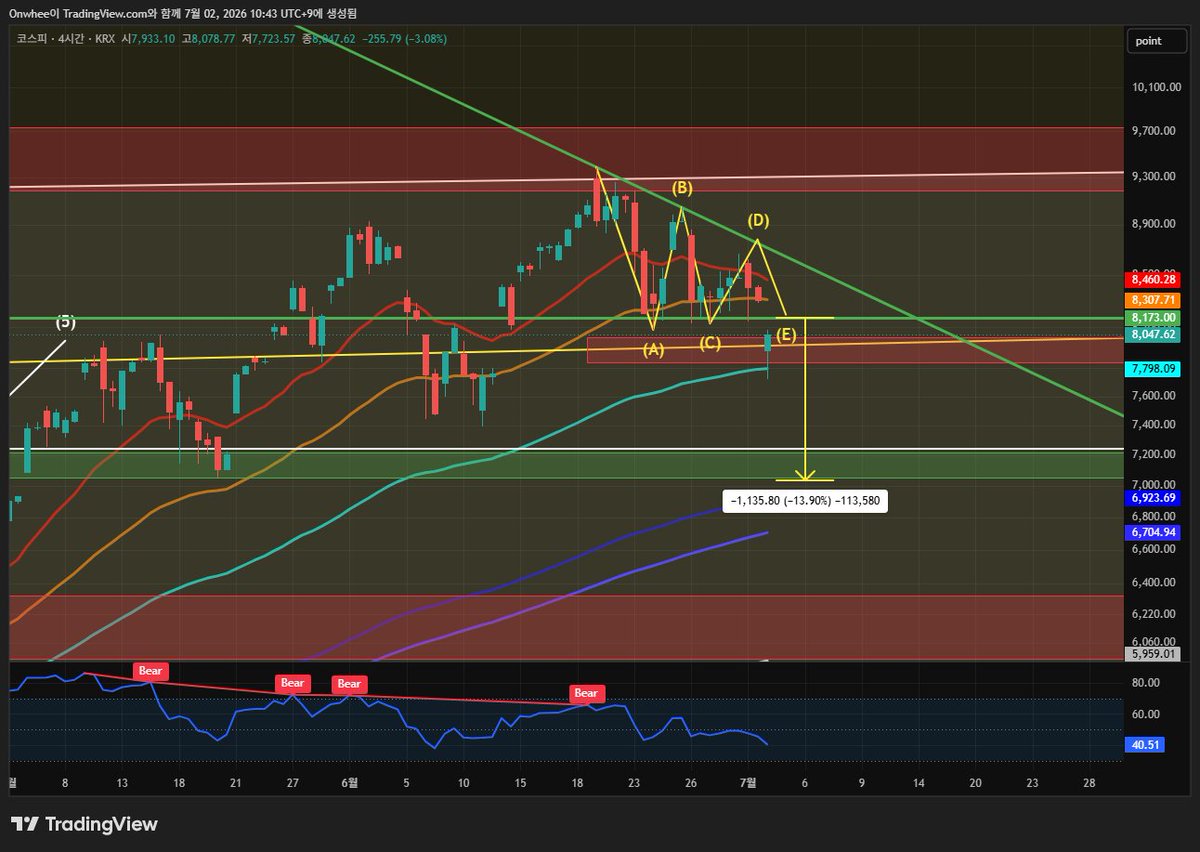Viewport: 1200px width, 852px height.
Task: Click the 6,600.00 price axis label
Action: (x=1154, y=548)
